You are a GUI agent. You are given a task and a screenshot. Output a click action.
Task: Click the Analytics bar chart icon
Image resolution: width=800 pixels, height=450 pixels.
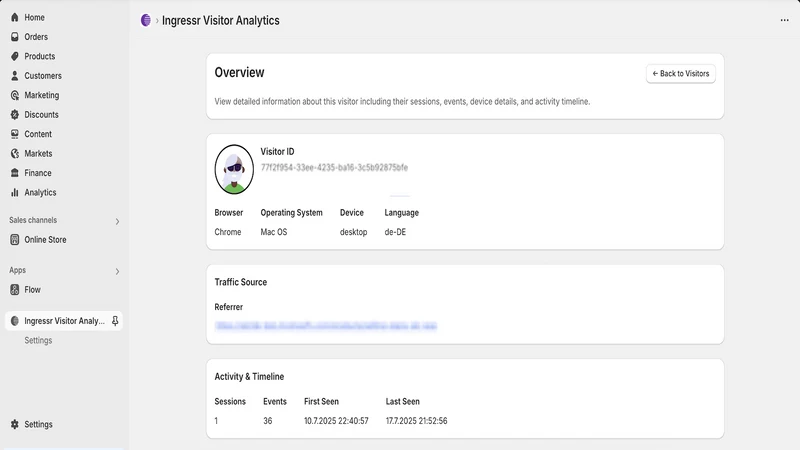(x=14, y=192)
